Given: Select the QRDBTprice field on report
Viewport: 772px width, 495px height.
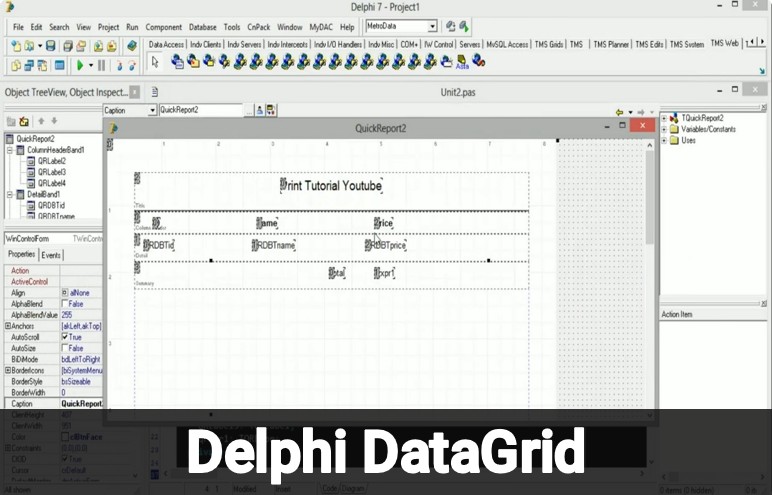Looking at the screenshot, I should [x=386, y=245].
